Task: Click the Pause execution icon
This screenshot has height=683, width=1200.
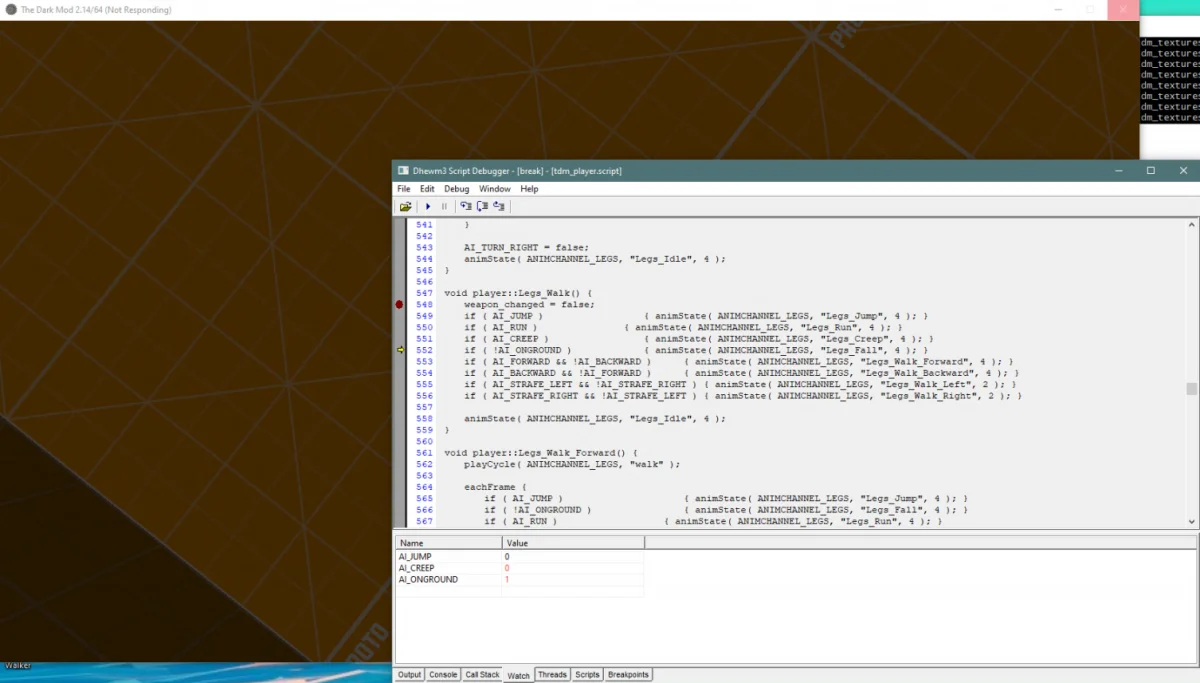Action: 444,206
